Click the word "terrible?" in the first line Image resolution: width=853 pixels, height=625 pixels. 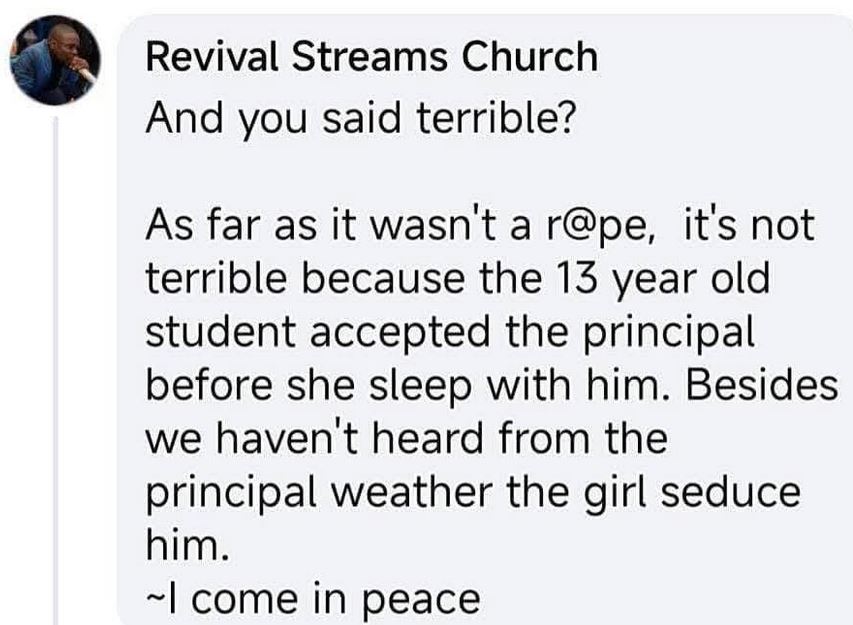[495, 118]
